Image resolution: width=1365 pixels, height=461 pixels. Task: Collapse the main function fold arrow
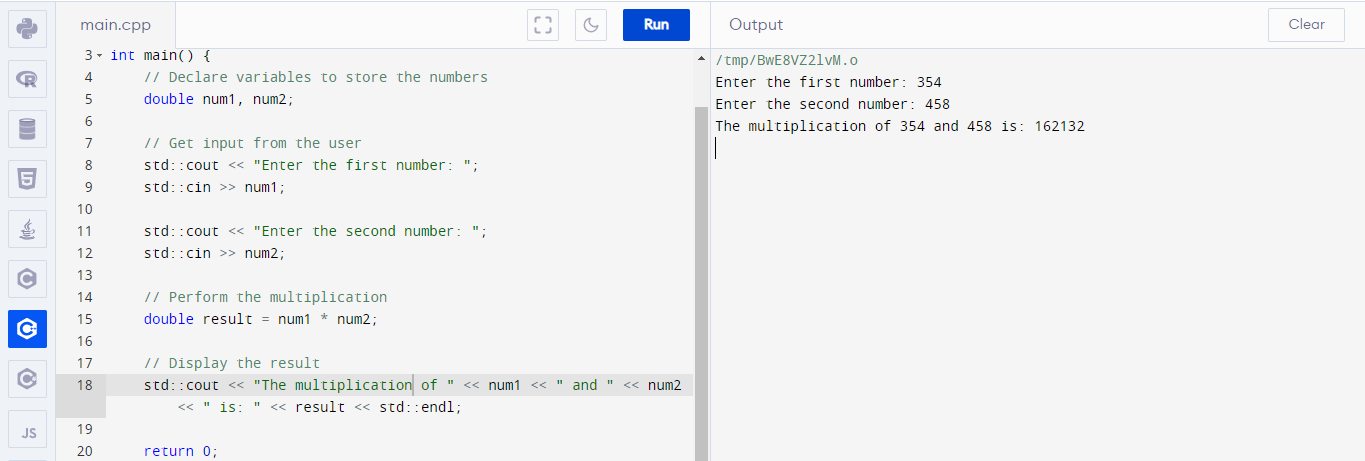point(100,55)
